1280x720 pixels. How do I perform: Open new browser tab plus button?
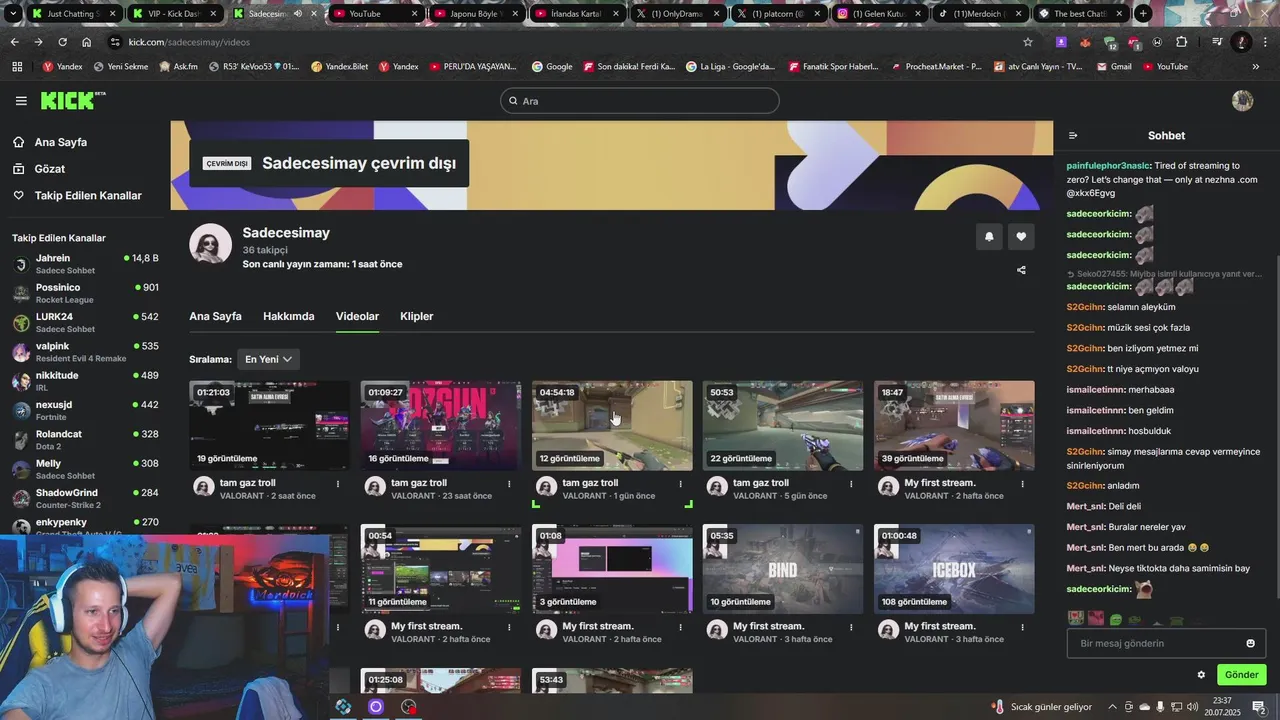point(1143,14)
